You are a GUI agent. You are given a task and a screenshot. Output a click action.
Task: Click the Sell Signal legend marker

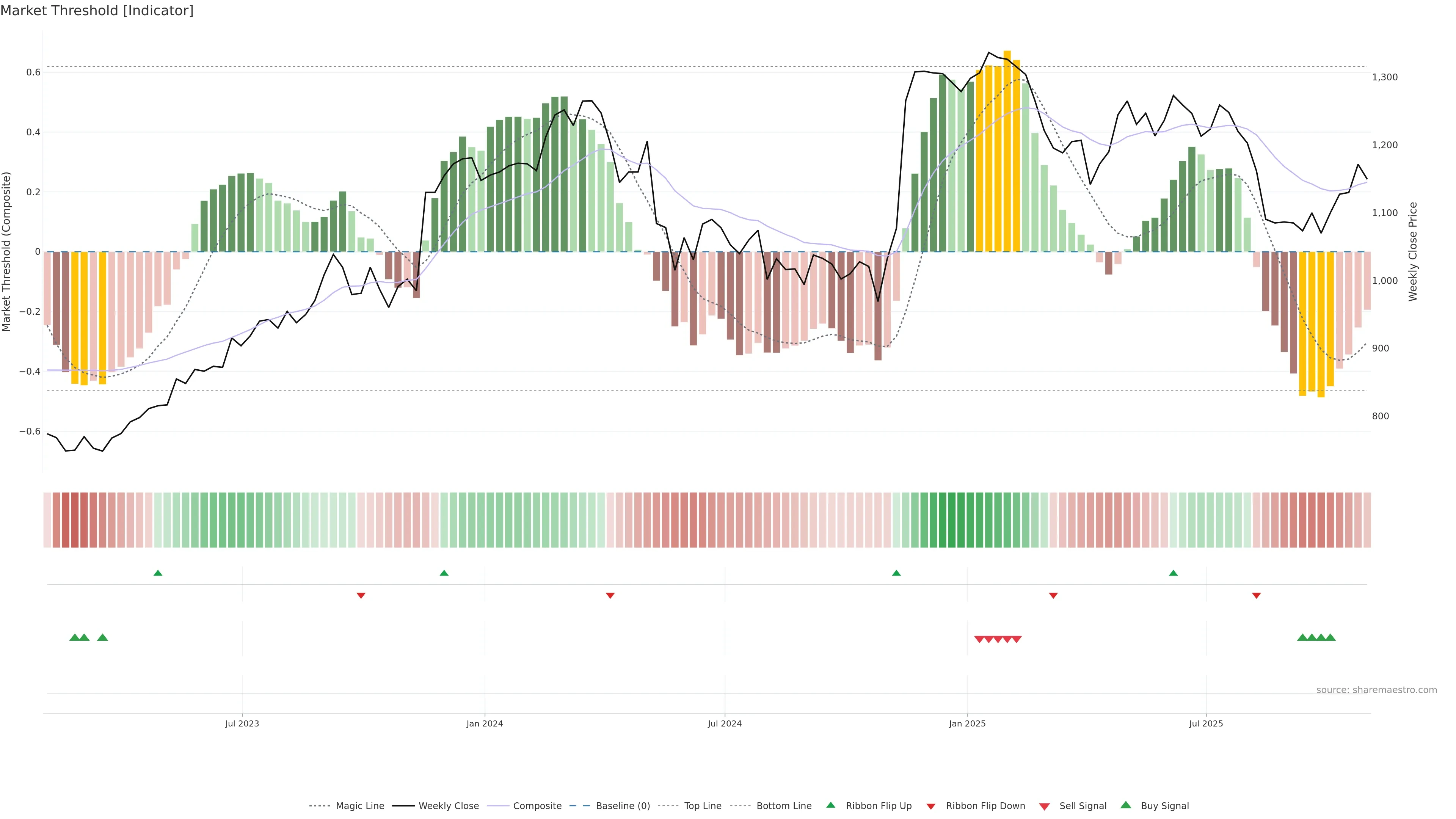1044,806
